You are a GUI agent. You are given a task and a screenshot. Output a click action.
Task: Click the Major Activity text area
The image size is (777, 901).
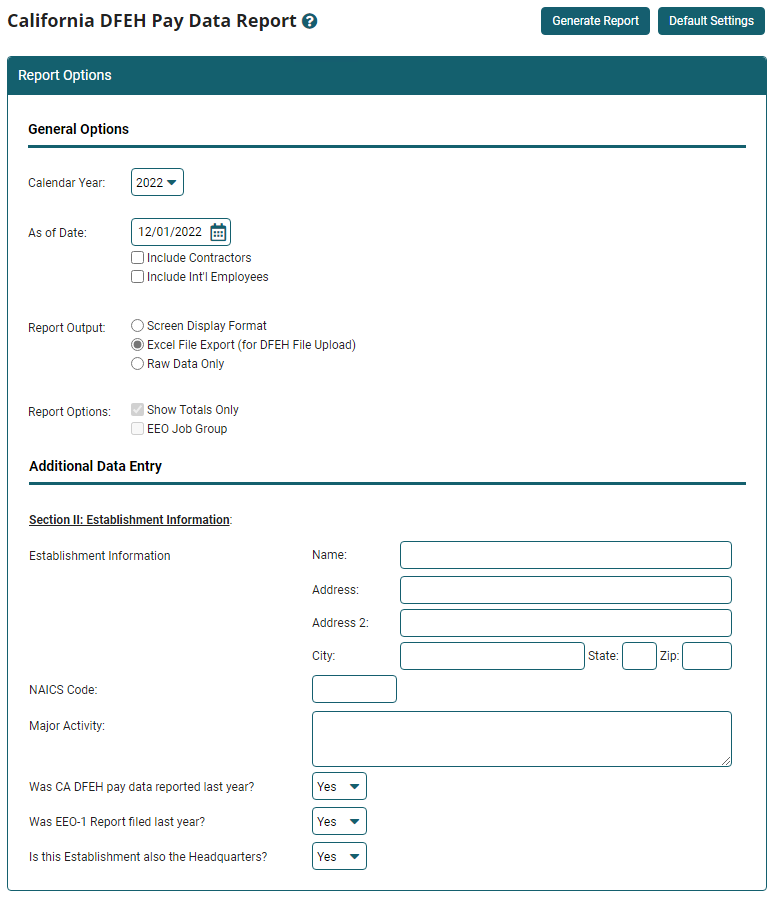coord(521,739)
